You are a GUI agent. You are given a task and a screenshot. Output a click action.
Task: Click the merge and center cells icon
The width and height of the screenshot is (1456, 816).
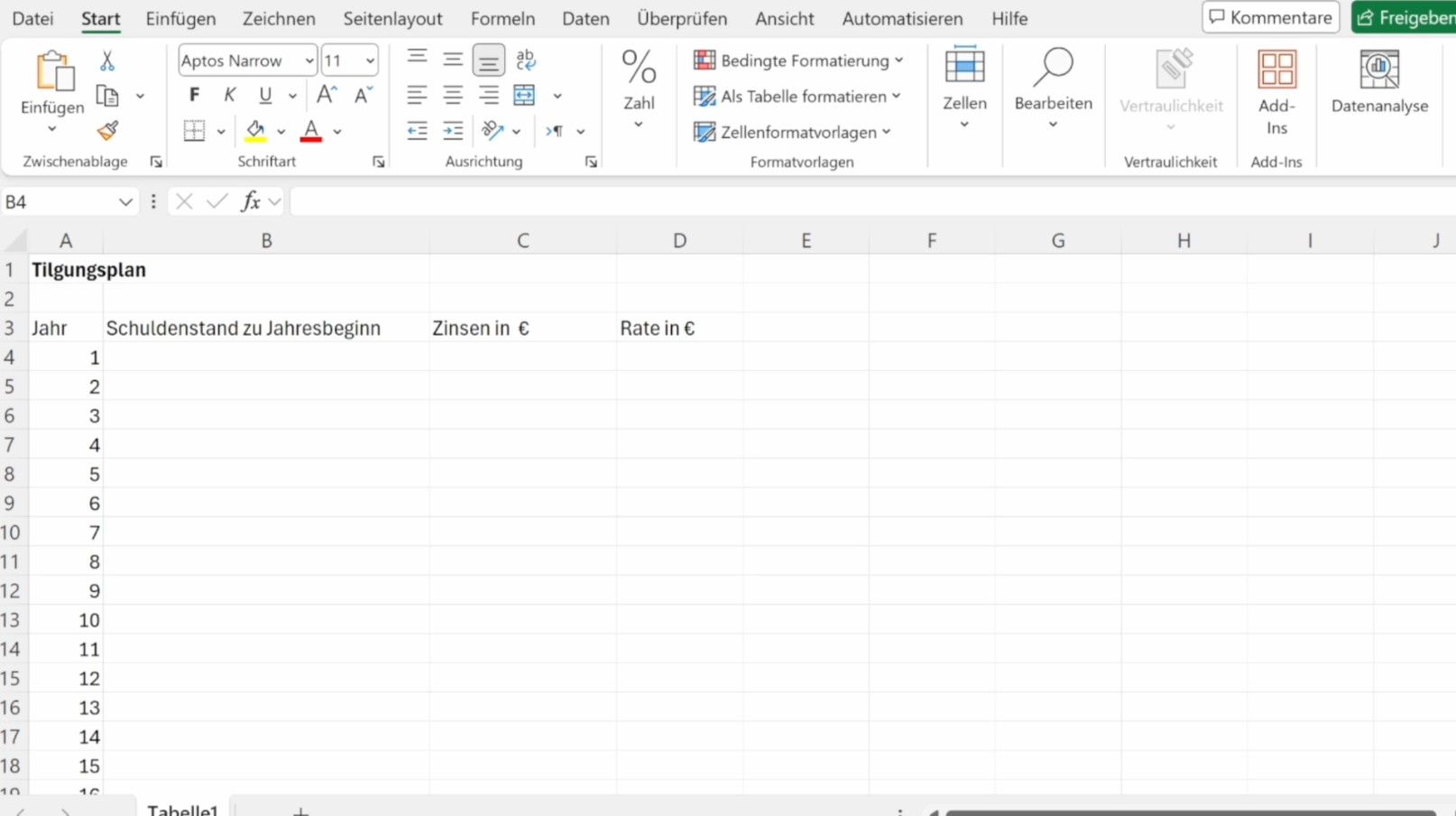tap(524, 95)
